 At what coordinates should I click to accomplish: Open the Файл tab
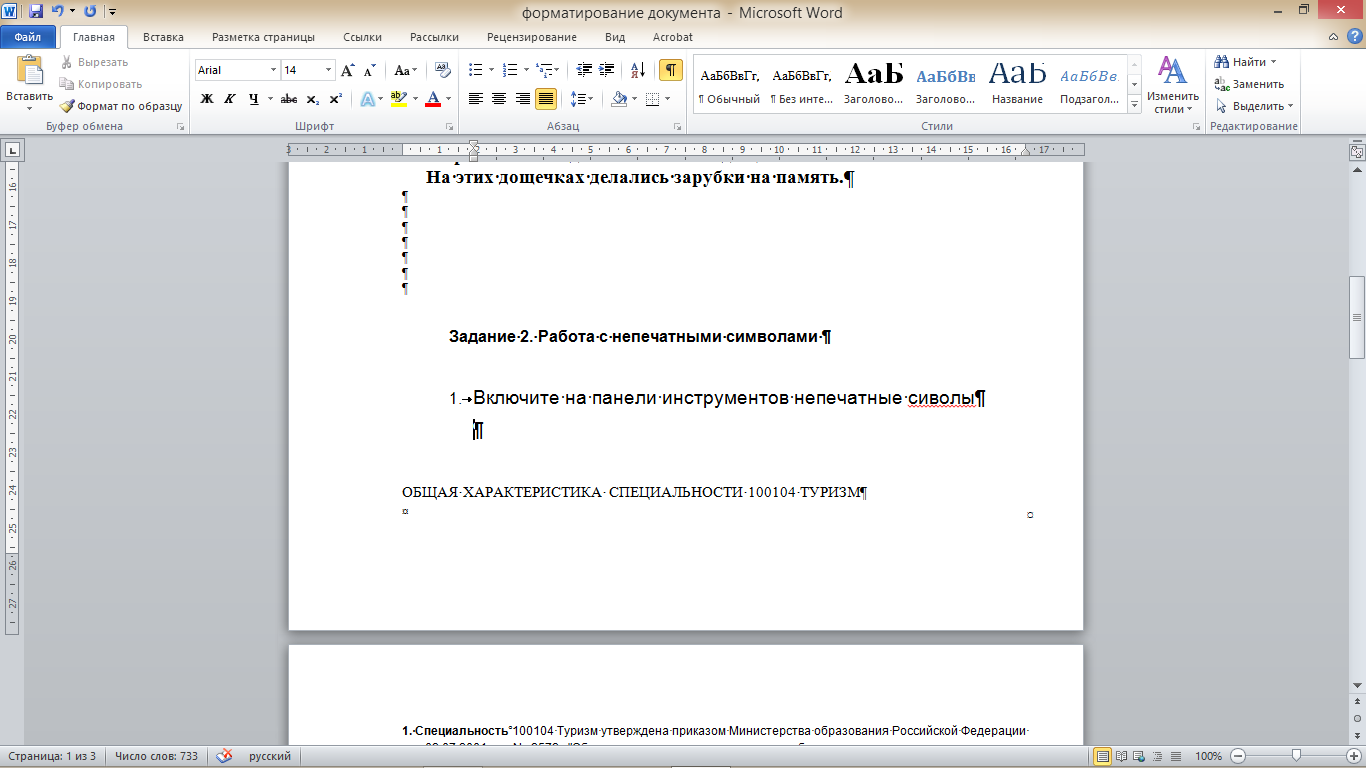(28, 37)
